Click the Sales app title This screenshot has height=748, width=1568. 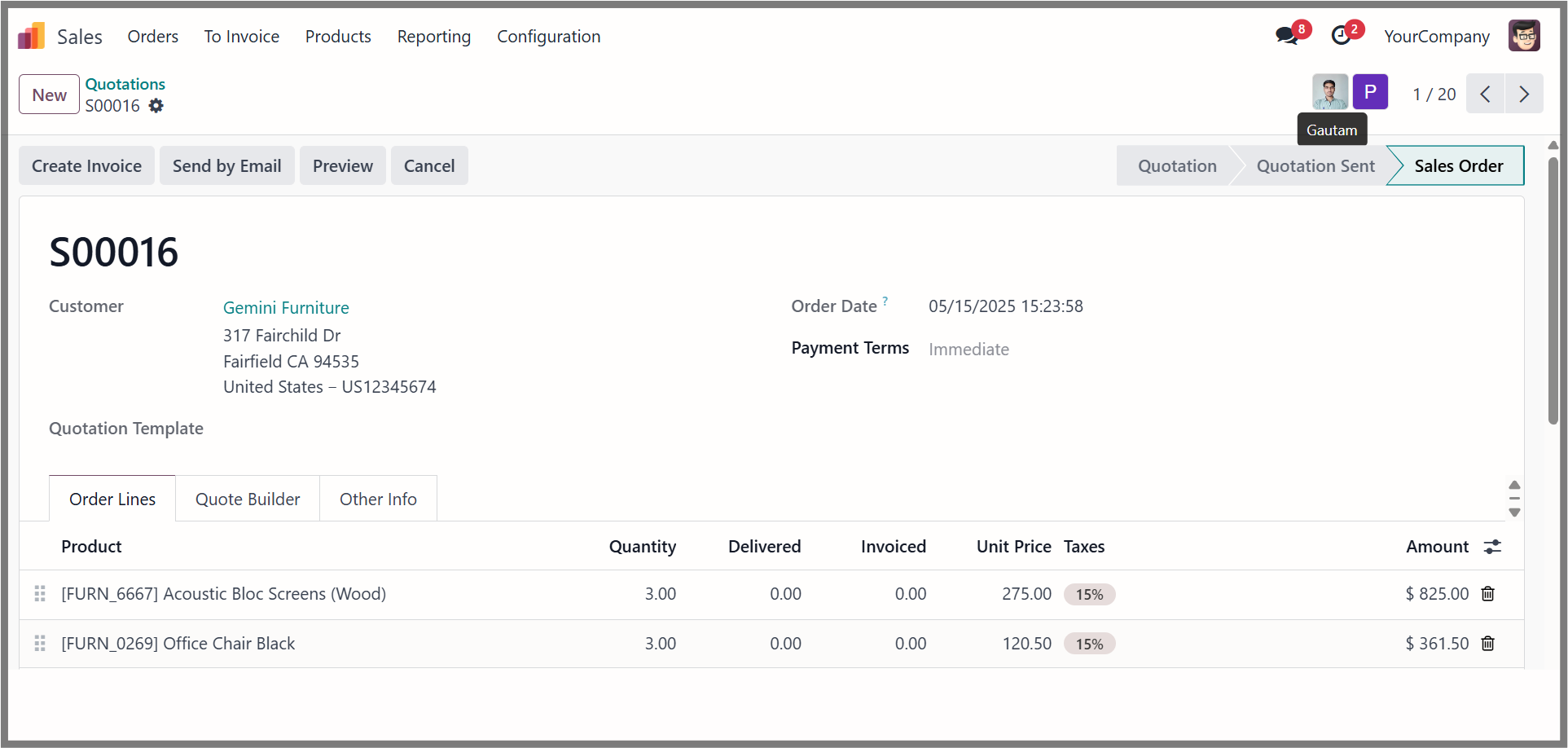coord(80,37)
